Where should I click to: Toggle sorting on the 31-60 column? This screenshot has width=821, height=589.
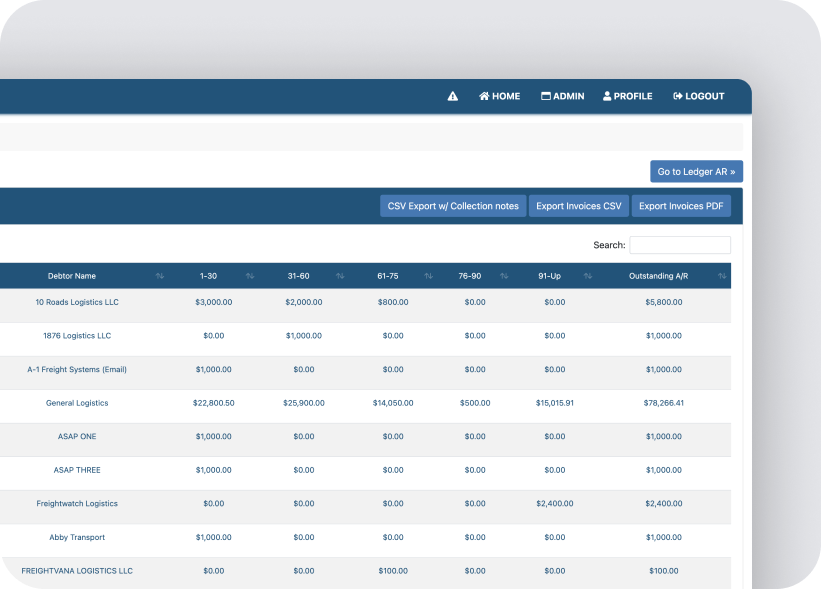(x=339, y=276)
